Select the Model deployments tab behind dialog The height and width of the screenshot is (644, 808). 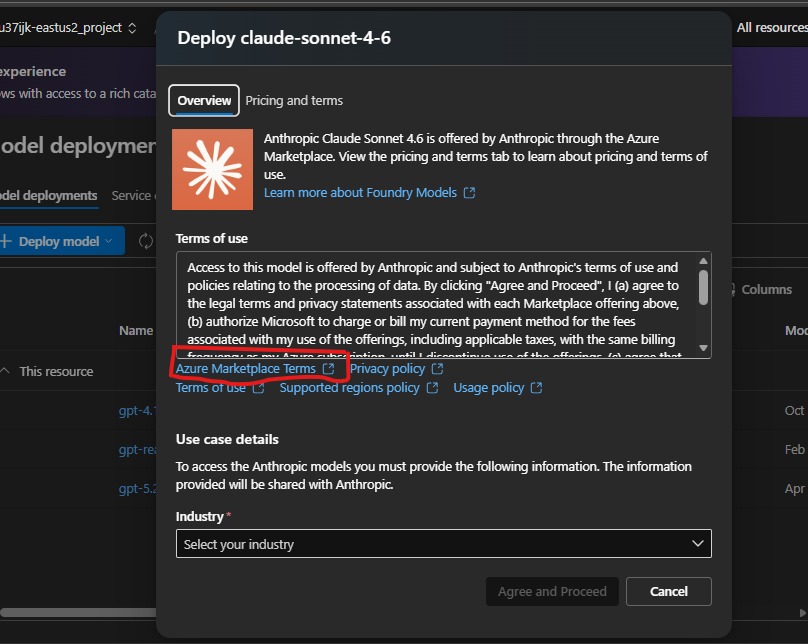click(49, 196)
